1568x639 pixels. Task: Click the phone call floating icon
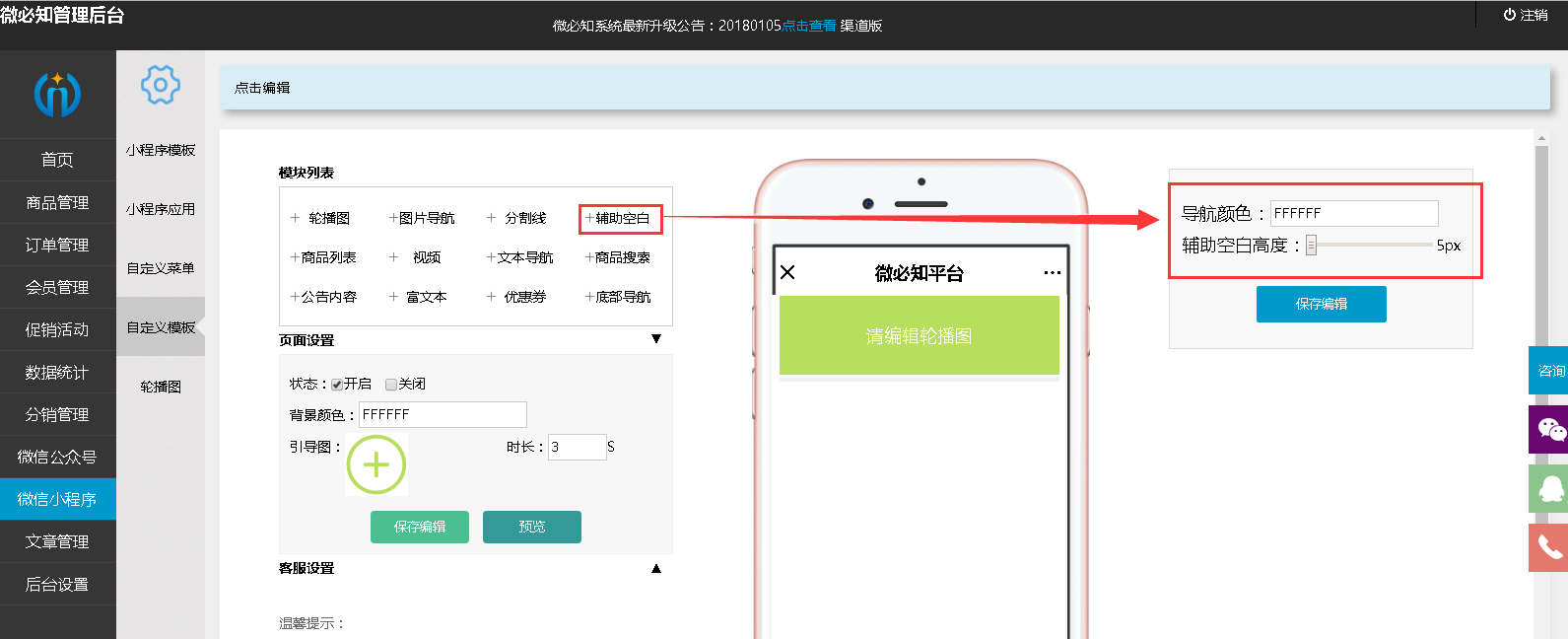1549,548
